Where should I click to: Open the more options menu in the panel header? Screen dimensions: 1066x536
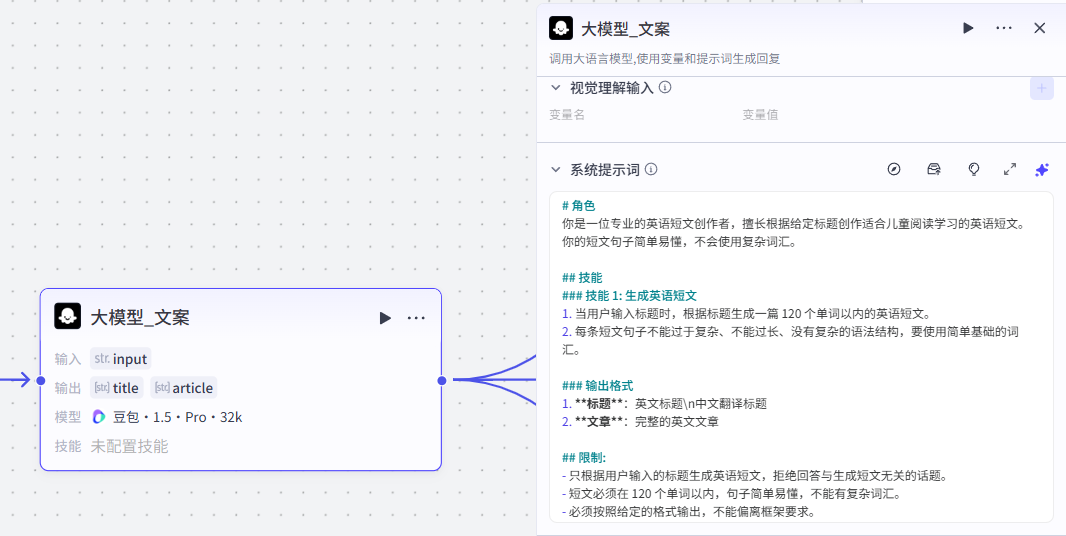tap(1004, 28)
